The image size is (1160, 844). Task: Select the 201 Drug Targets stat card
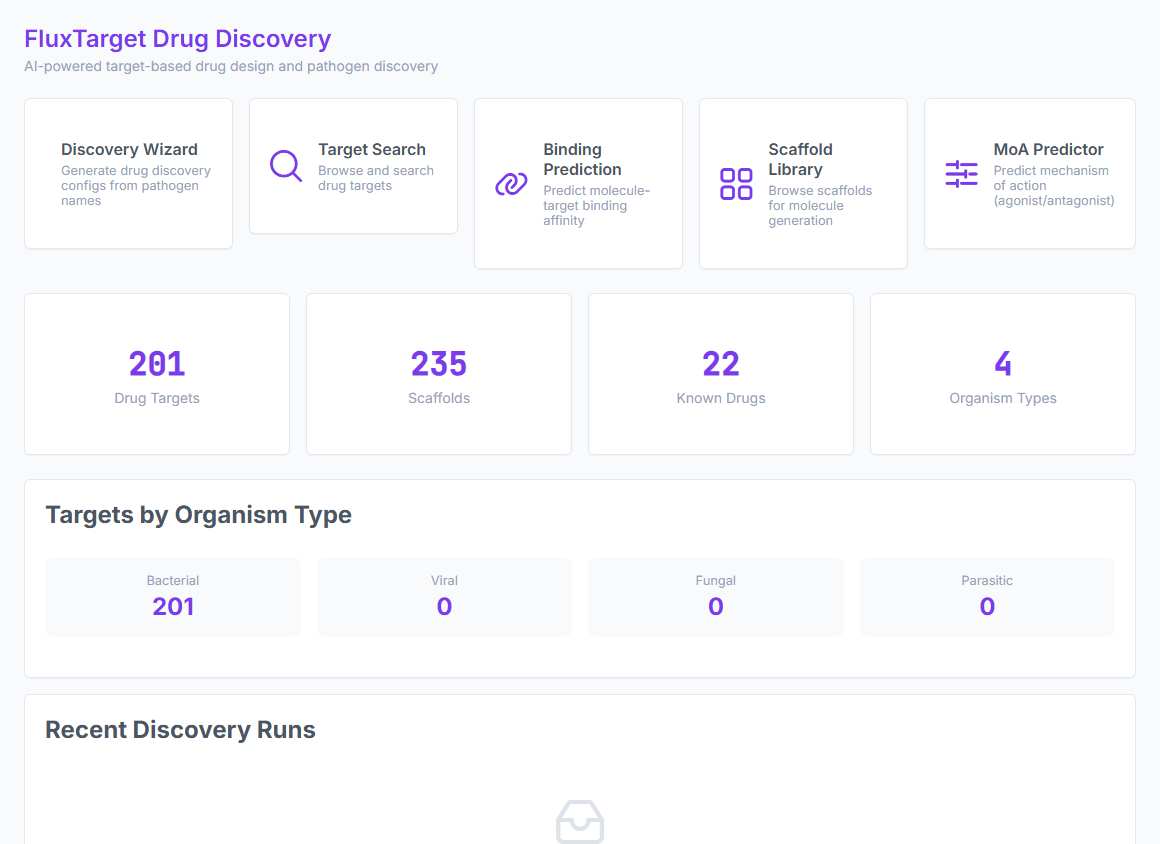(x=157, y=374)
